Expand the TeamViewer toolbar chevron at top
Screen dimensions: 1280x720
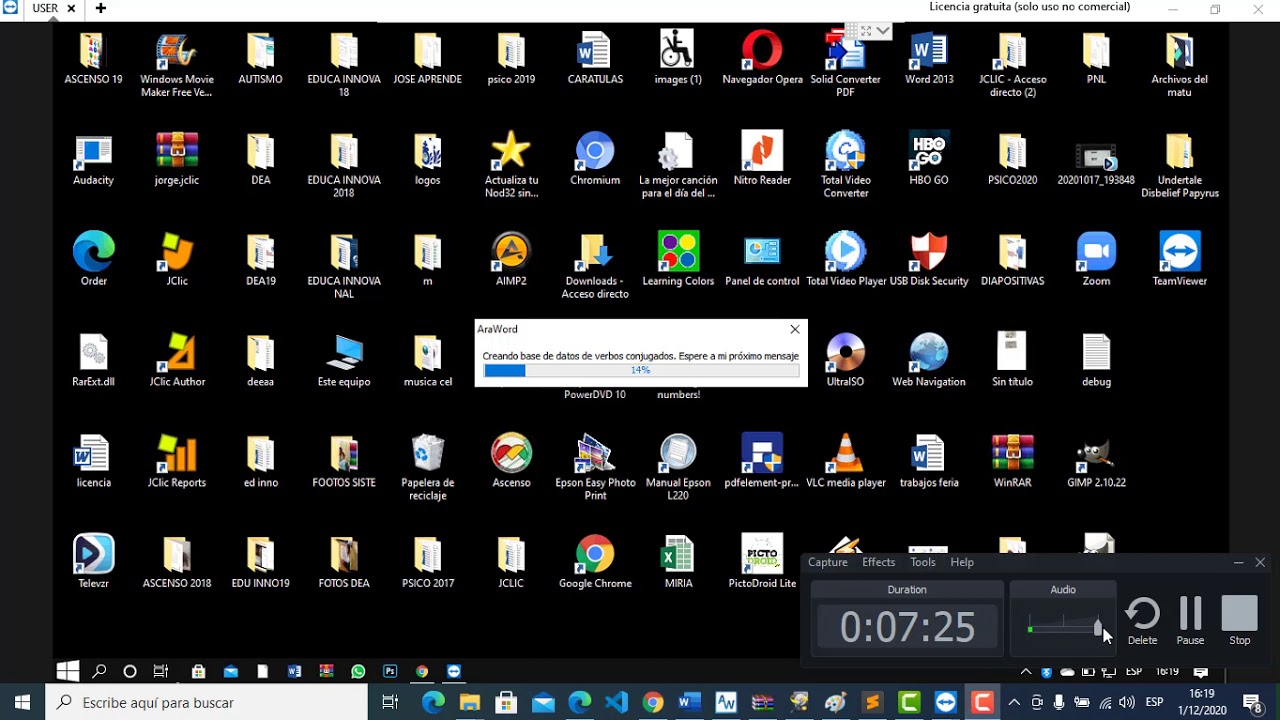[882, 31]
